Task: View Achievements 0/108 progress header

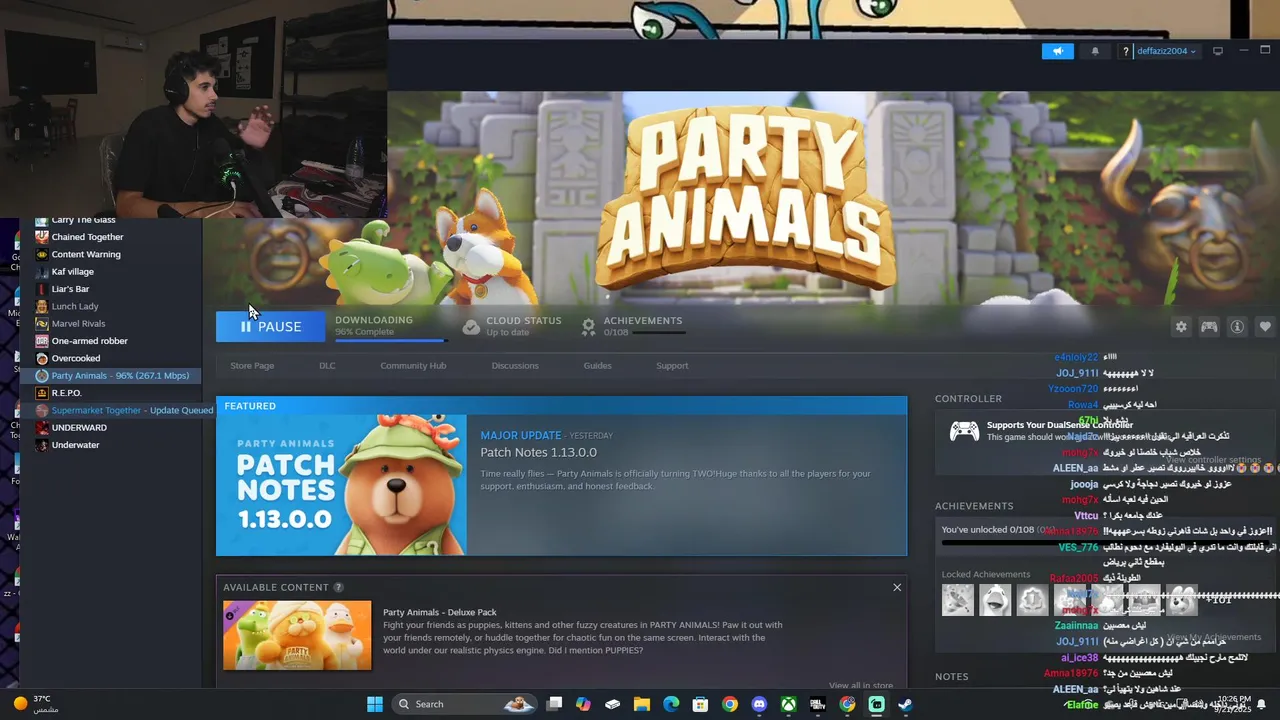Action: tap(632, 326)
